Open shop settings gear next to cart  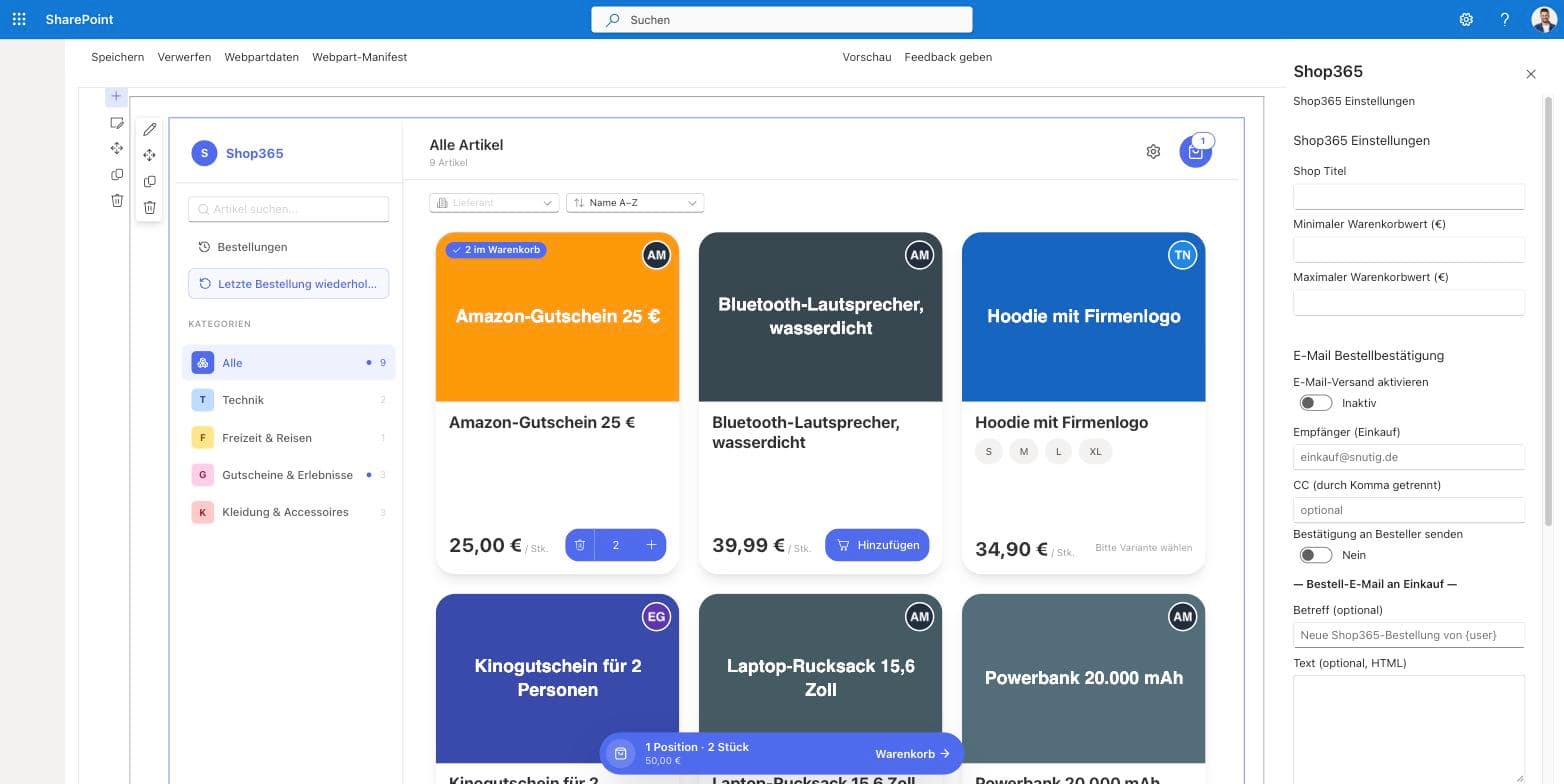1153,152
